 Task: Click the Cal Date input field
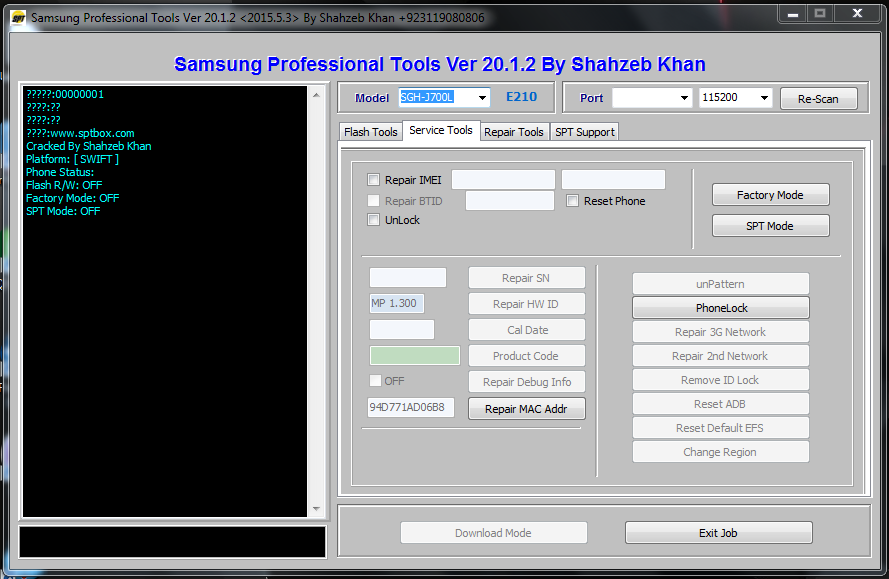(x=401, y=329)
